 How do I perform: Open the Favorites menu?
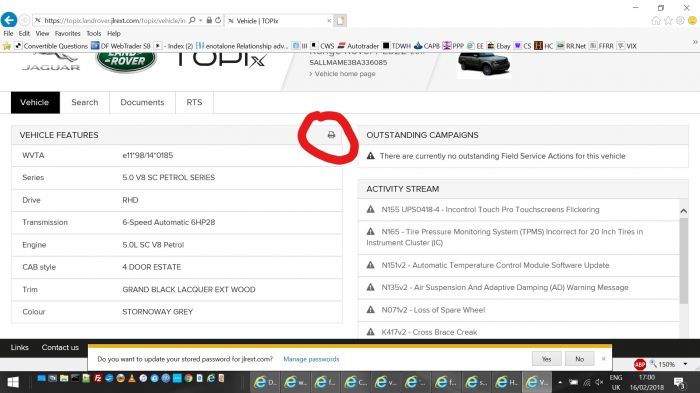click(x=67, y=33)
